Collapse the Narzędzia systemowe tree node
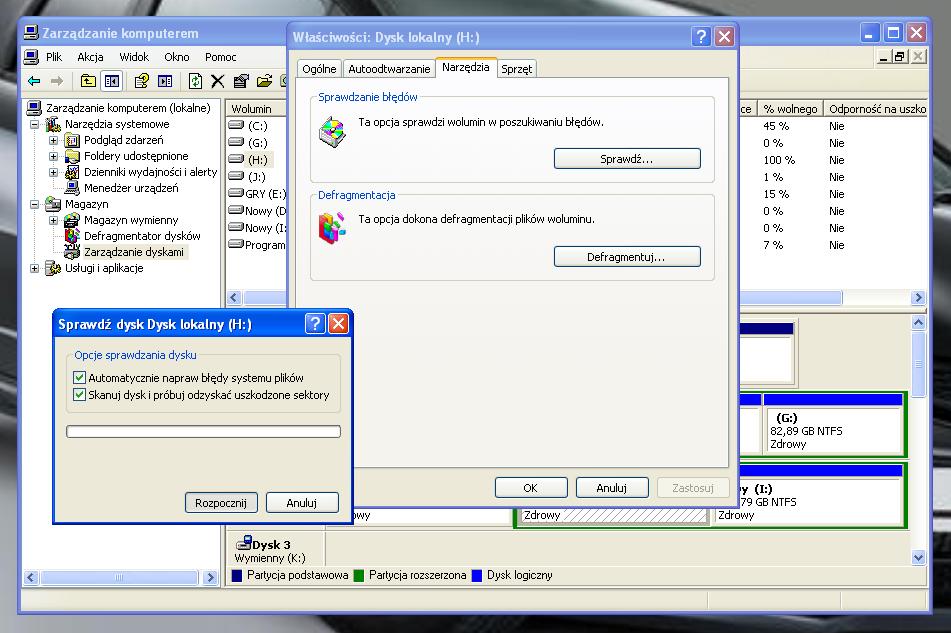The width and height of the screenshot is (951, 633). (35, 124)
